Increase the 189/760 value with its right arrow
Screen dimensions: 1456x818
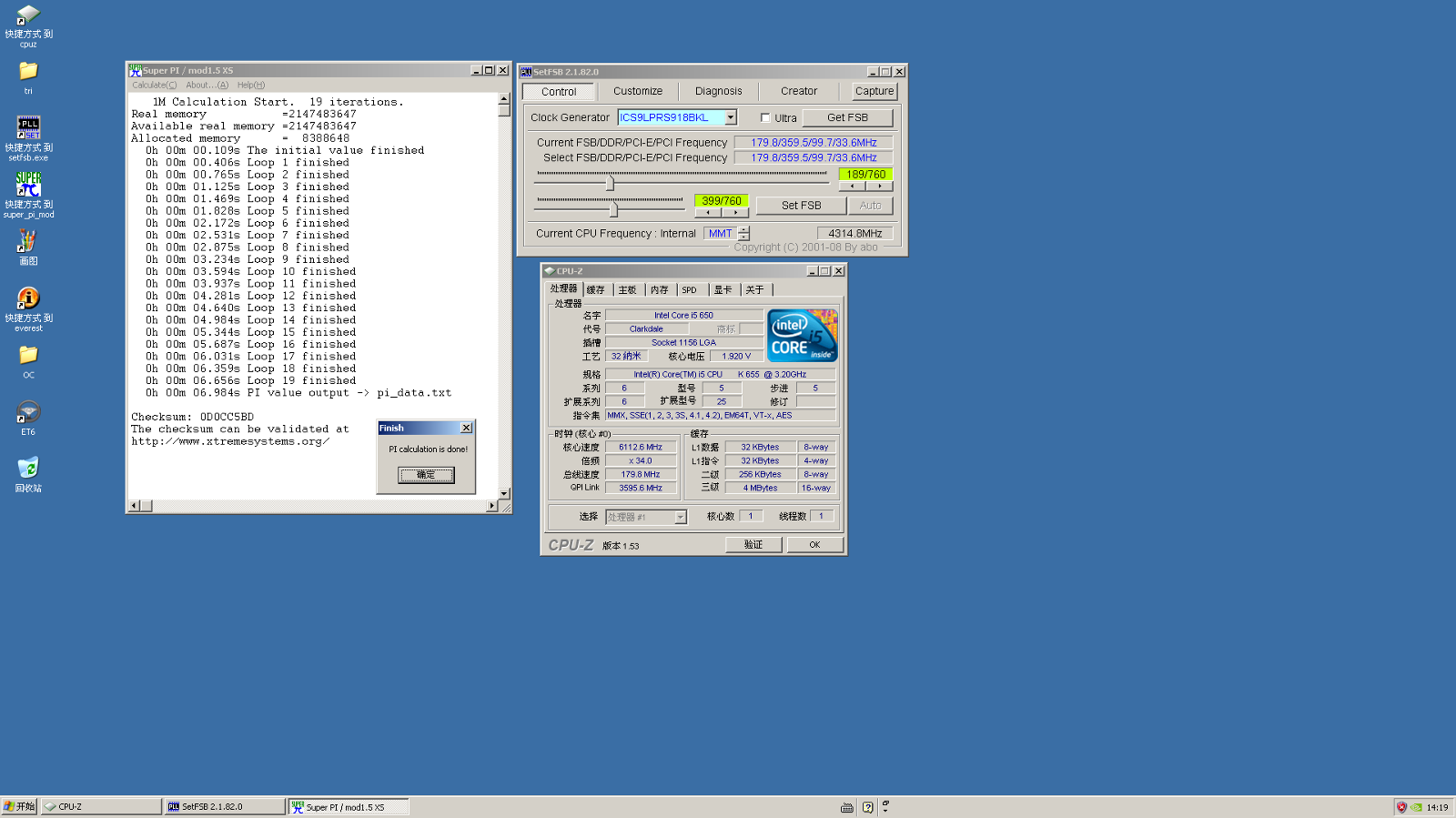pyautogui.click(x=879, y=186)
